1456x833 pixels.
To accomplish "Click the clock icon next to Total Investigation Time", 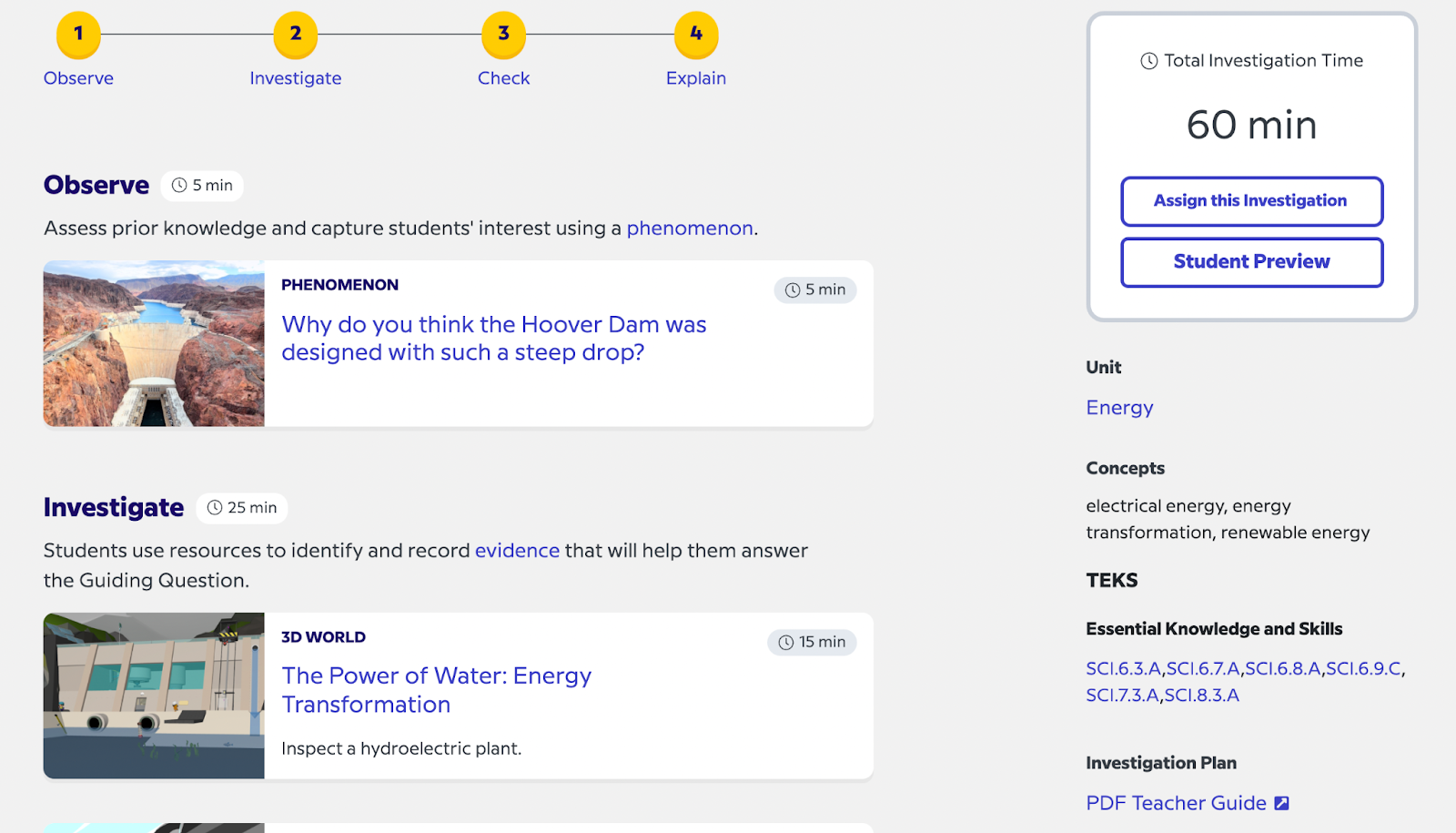I will click(1149, 61).
